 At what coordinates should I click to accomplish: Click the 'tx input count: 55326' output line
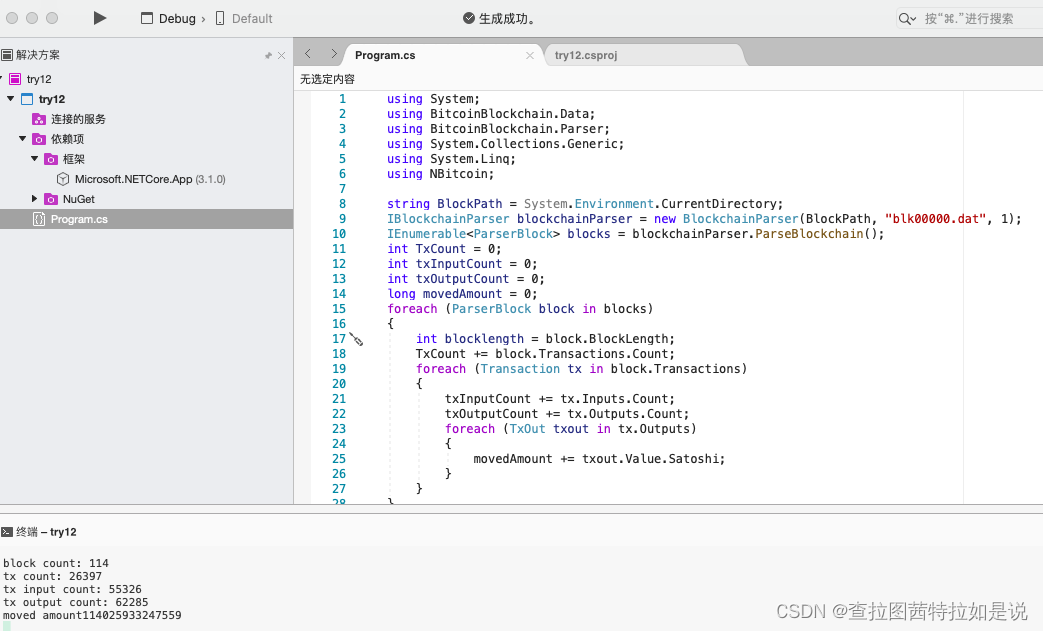click(72, 589)
